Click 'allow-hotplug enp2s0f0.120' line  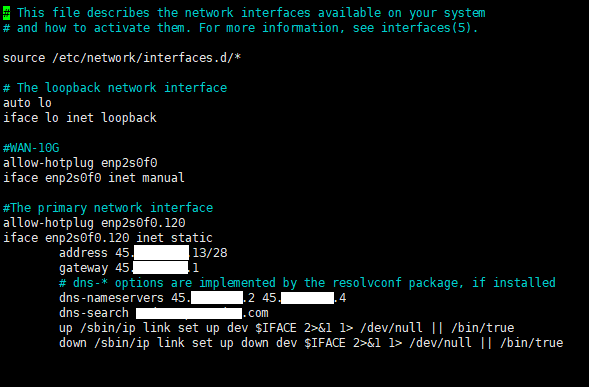(94, 222)
